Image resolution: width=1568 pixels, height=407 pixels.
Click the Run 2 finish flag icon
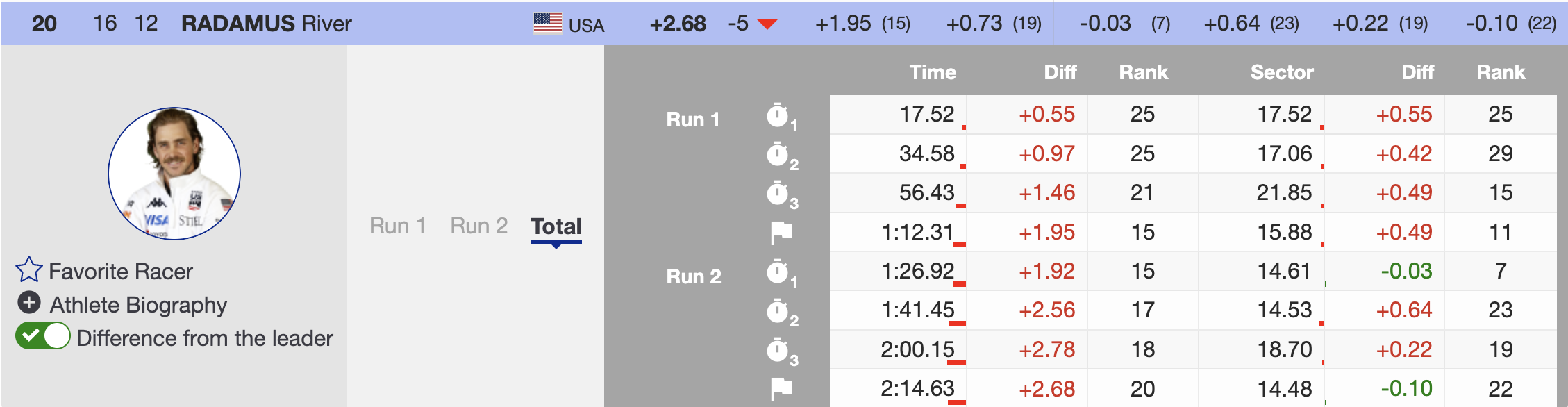point(781,390)
